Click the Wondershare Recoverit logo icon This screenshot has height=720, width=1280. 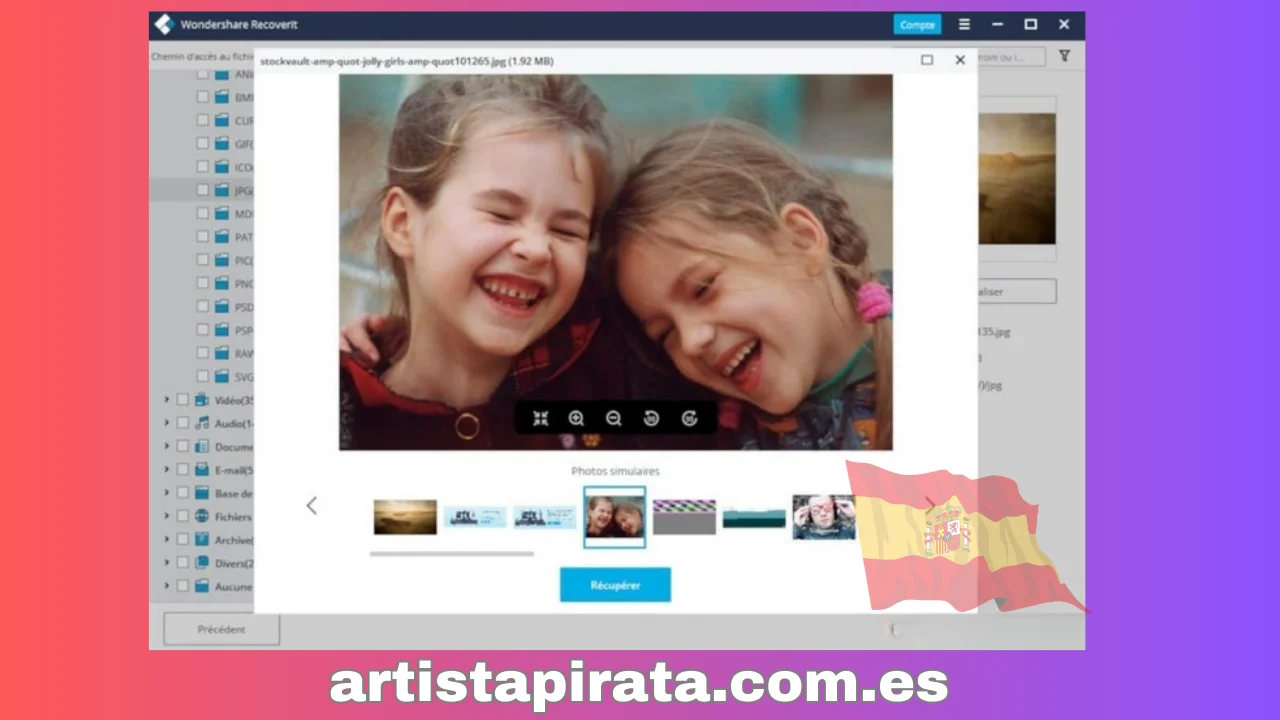click(165, 24)
